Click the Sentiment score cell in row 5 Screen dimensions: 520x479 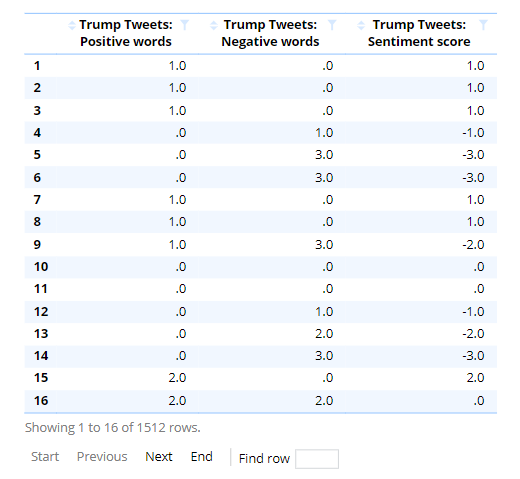(421, 155)
